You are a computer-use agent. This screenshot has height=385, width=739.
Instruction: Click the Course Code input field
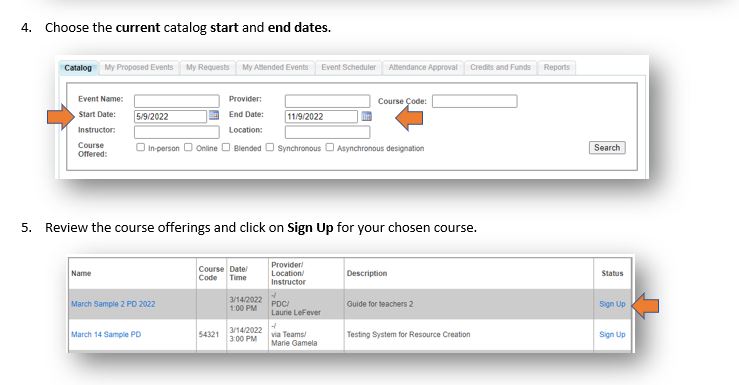click(475, 101)
